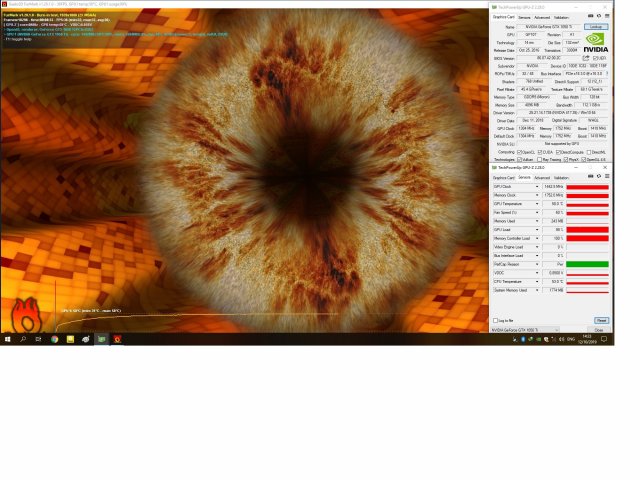Open the Chrome icon in the taskbar

coord(54,339)
